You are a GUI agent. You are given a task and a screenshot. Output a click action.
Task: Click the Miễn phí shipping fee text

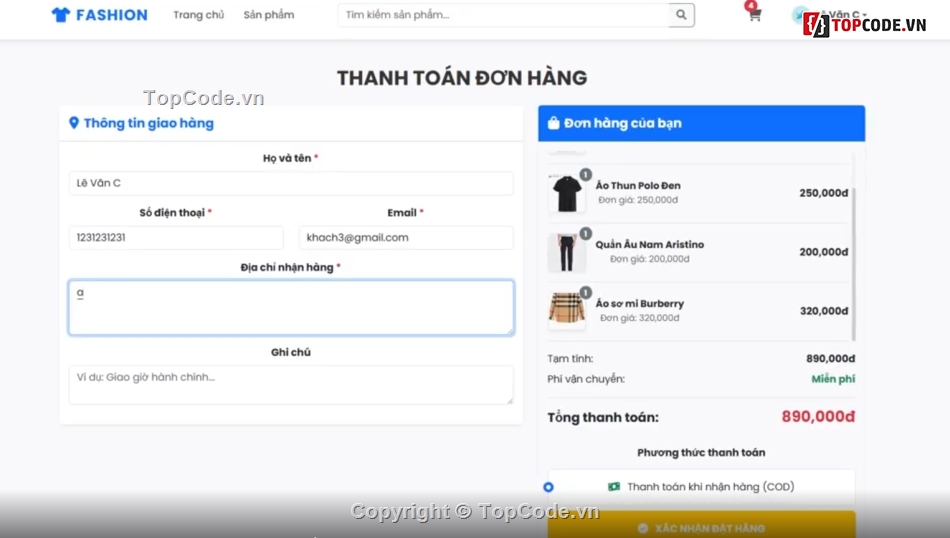coord(833,379)
